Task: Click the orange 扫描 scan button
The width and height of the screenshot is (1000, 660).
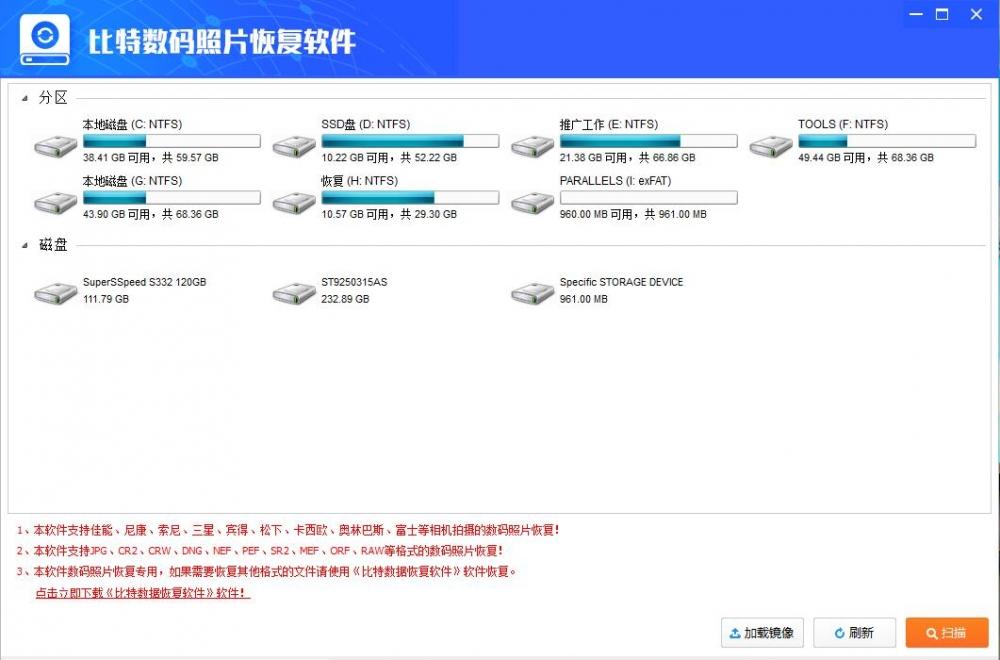Action: (946, 632)
